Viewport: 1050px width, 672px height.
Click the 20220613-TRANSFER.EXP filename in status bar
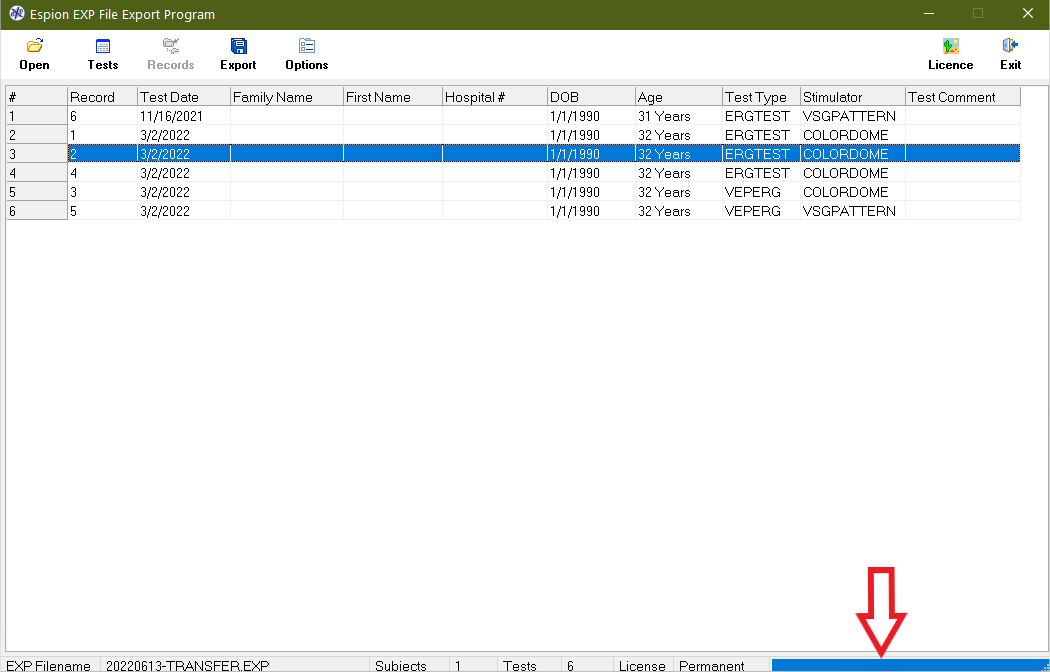[x=188, y=666]
